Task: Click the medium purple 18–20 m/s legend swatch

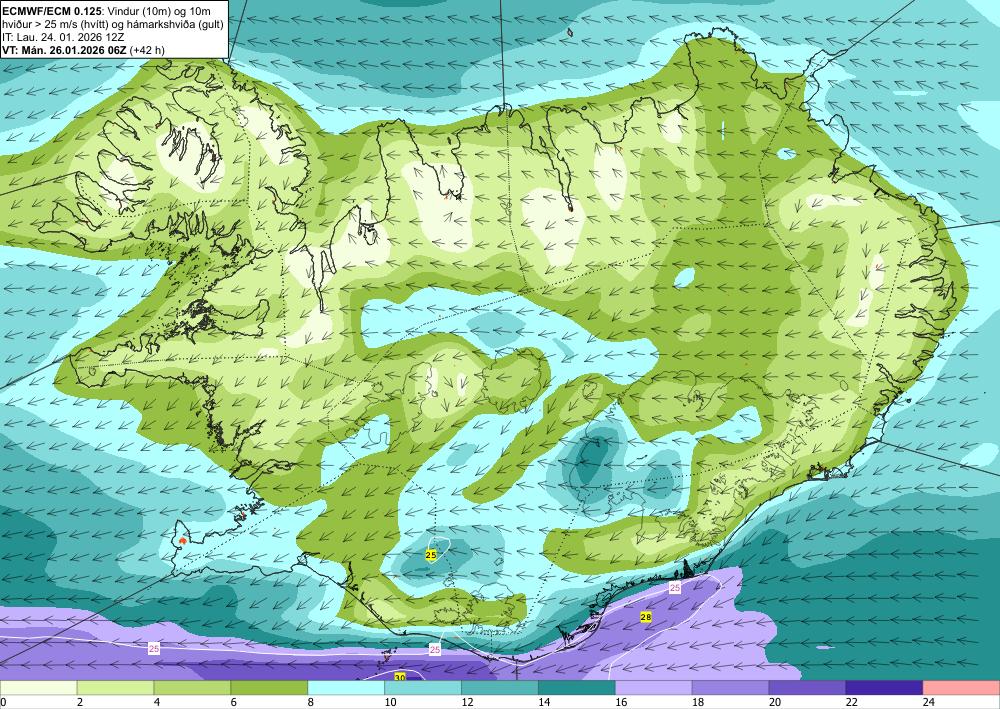Action: [x=731, y=688]
